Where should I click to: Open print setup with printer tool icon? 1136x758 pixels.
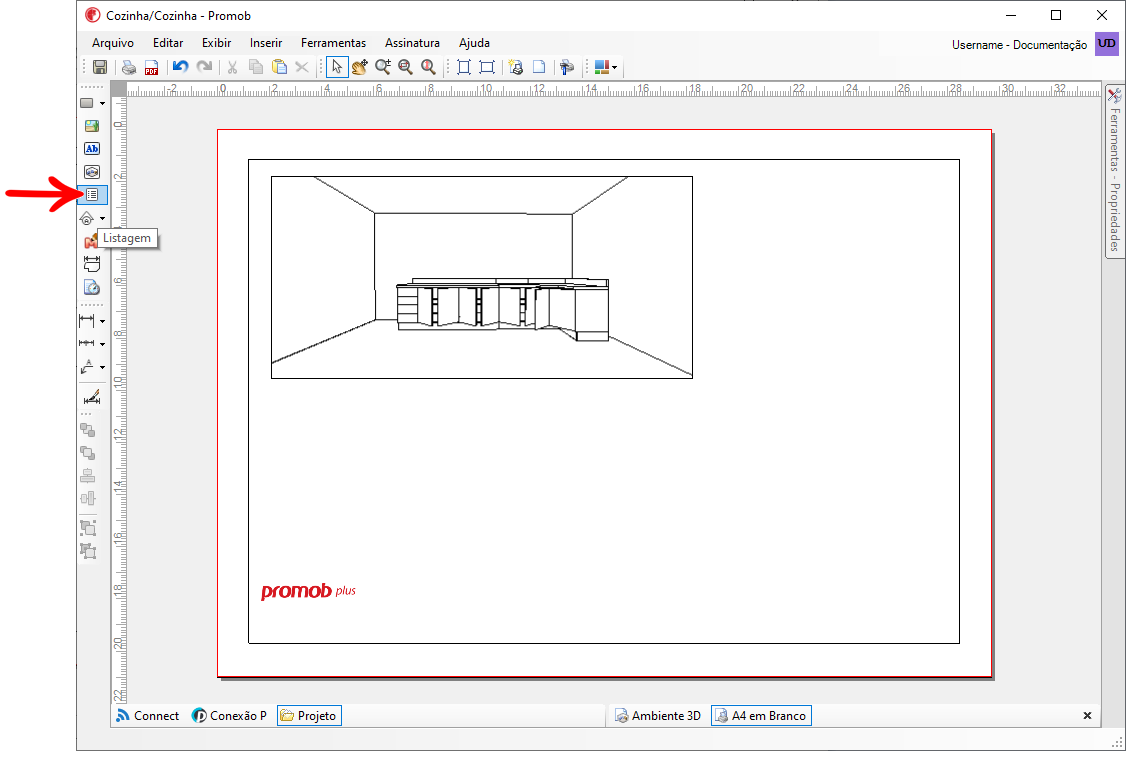567,67
